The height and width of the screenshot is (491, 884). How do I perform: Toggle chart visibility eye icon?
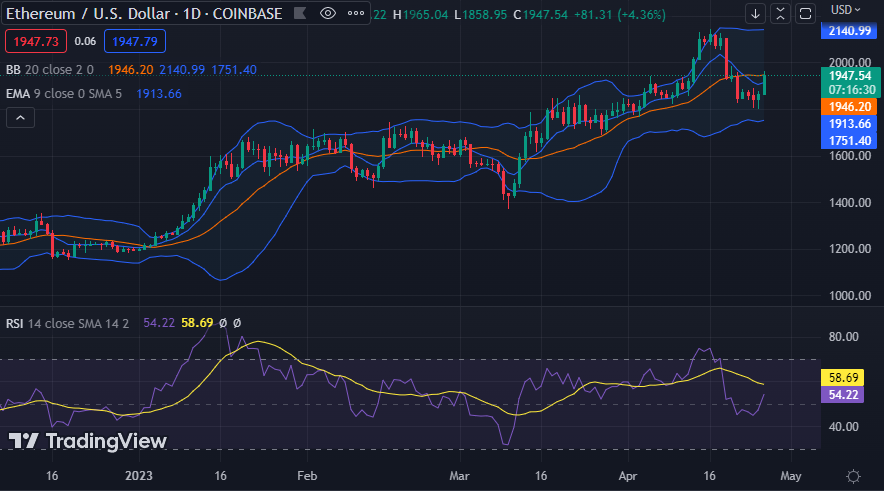[x=328, y=14]
